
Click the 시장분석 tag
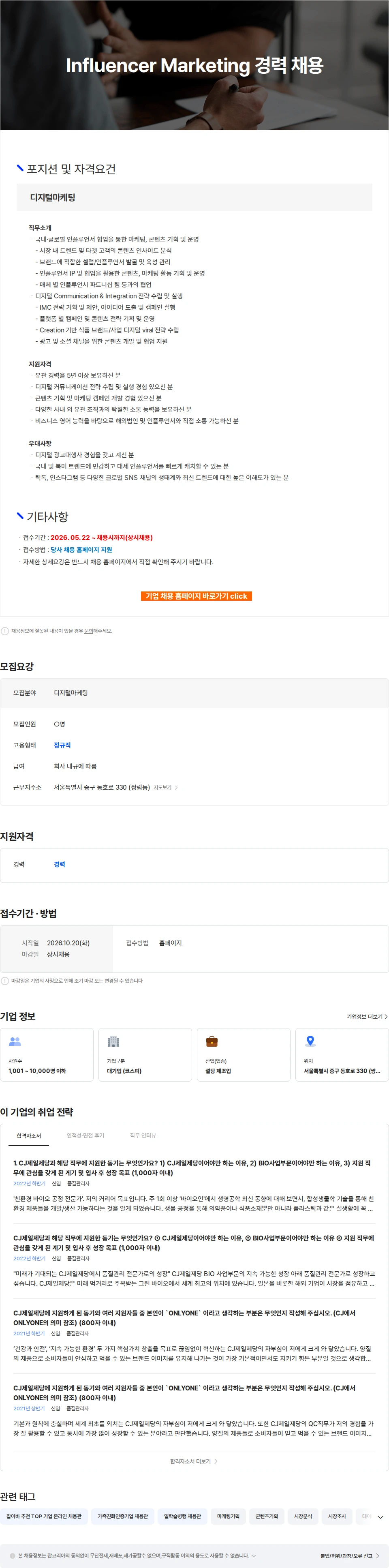pos(303,1516)
